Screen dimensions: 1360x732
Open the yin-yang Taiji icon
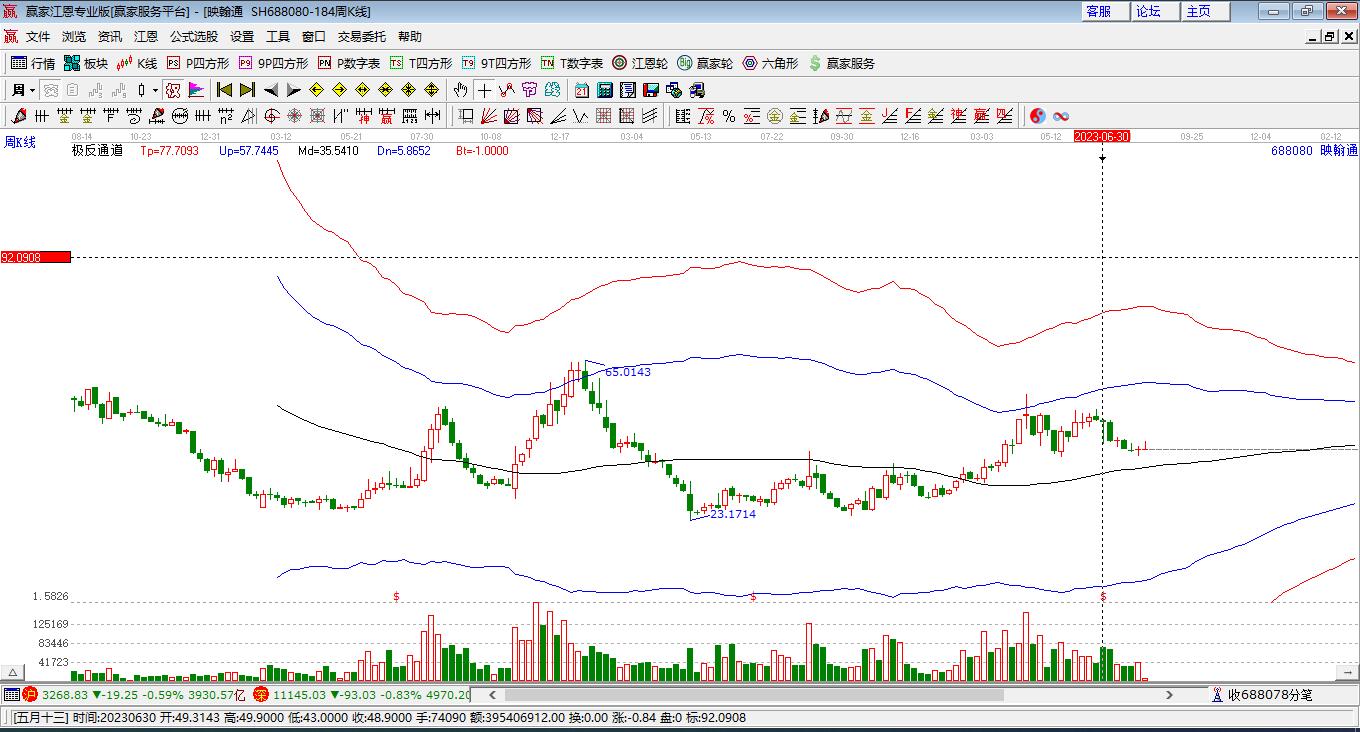pos(1038,116)
